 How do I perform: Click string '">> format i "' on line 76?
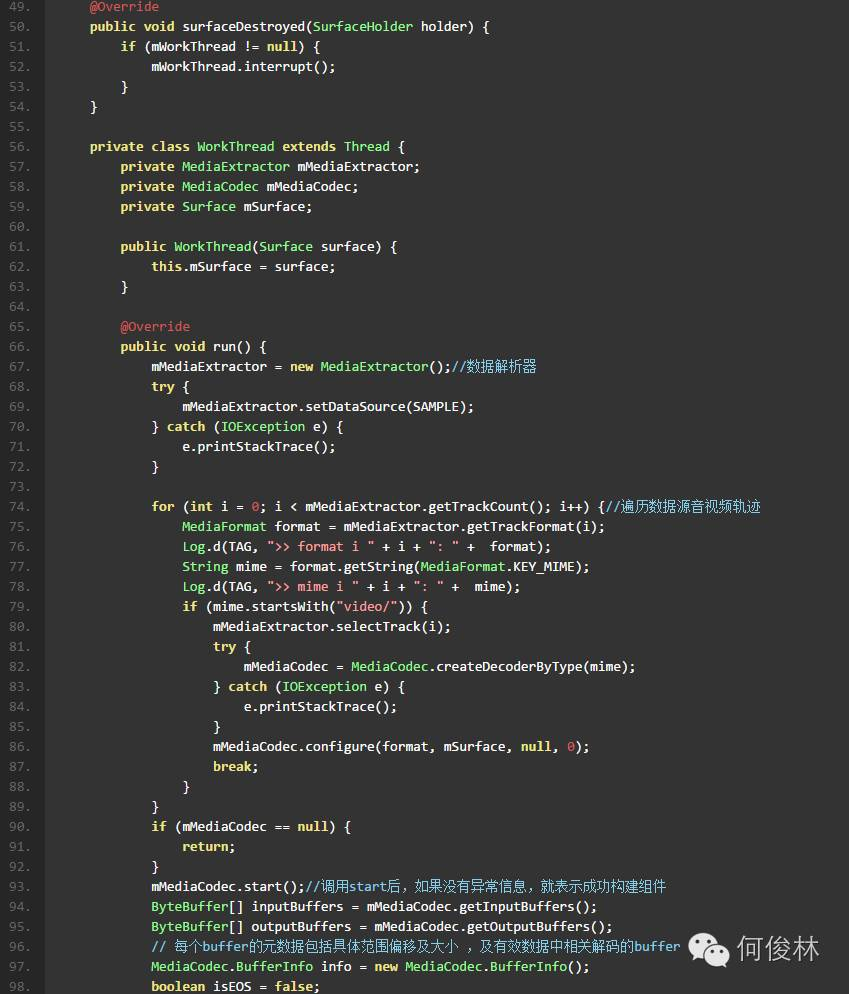tap(320, 546)
